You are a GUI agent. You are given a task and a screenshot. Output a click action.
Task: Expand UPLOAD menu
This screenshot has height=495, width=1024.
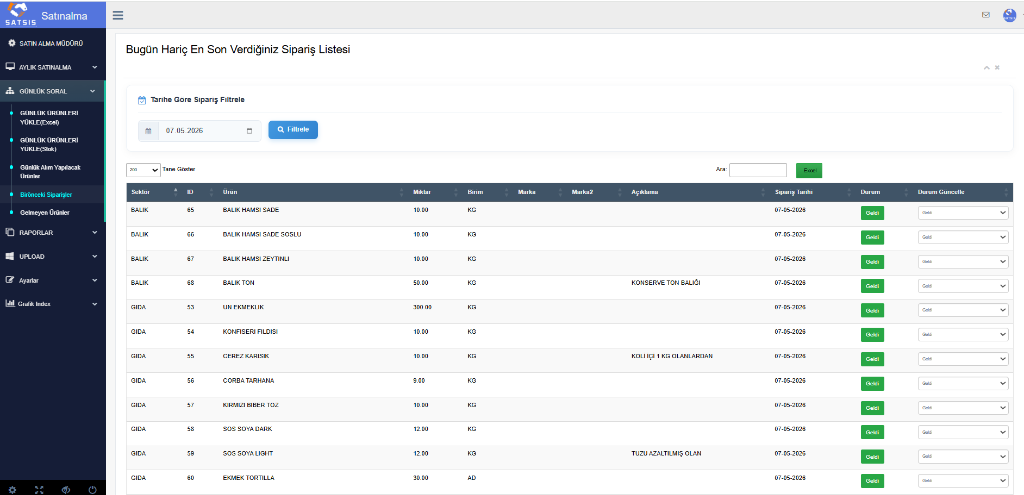(95, 257)
